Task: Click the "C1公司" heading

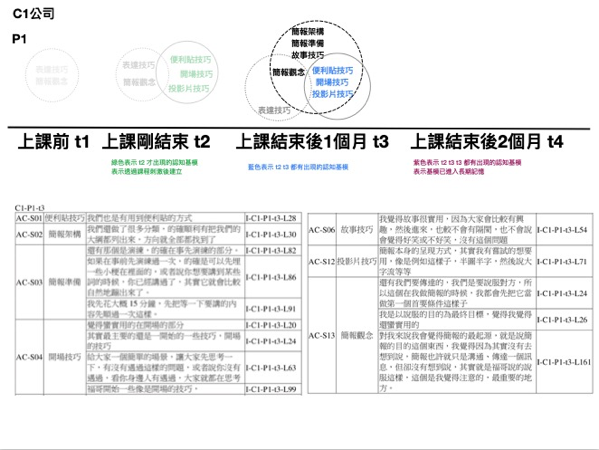Action: (x=34, y=14)
